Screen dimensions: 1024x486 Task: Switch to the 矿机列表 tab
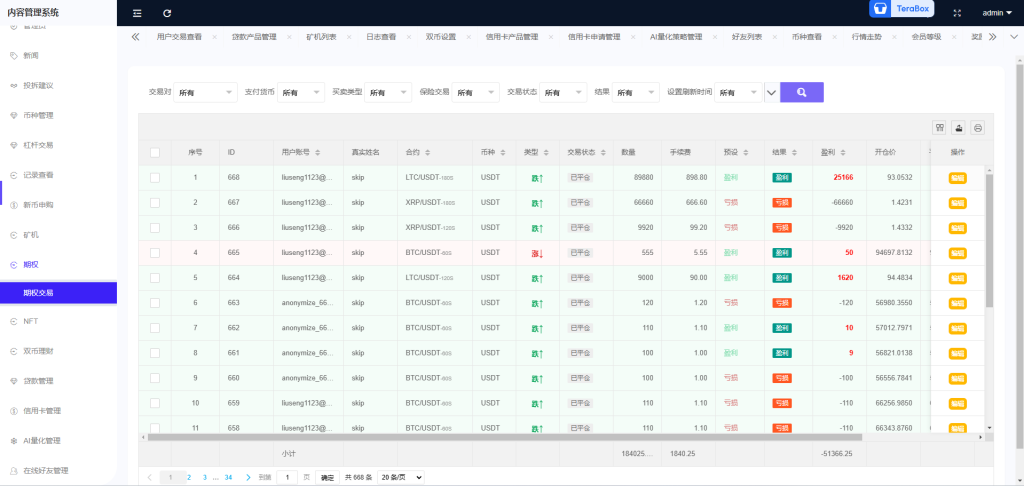322,37
